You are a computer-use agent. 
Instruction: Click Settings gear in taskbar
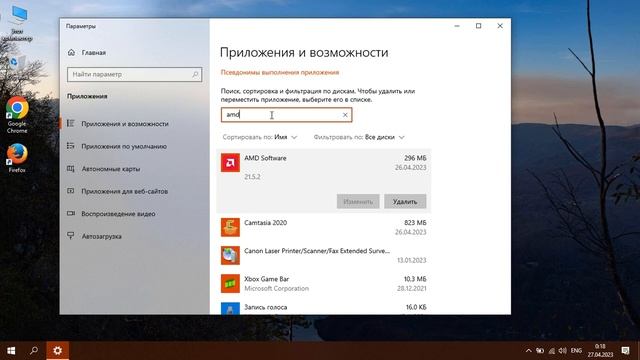click(58, 351)
